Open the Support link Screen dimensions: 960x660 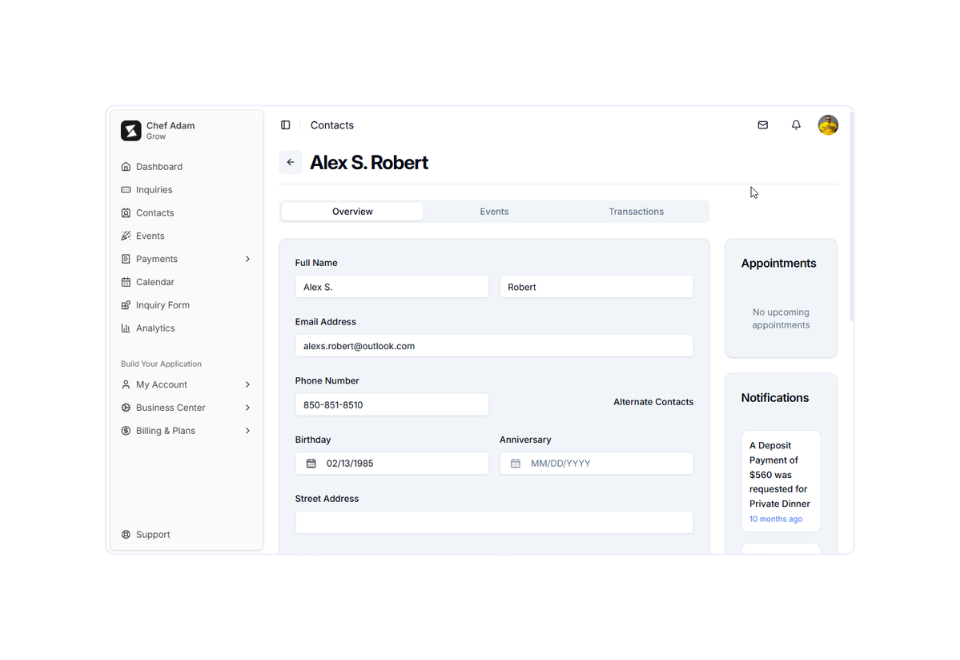(x=153, y=534)
